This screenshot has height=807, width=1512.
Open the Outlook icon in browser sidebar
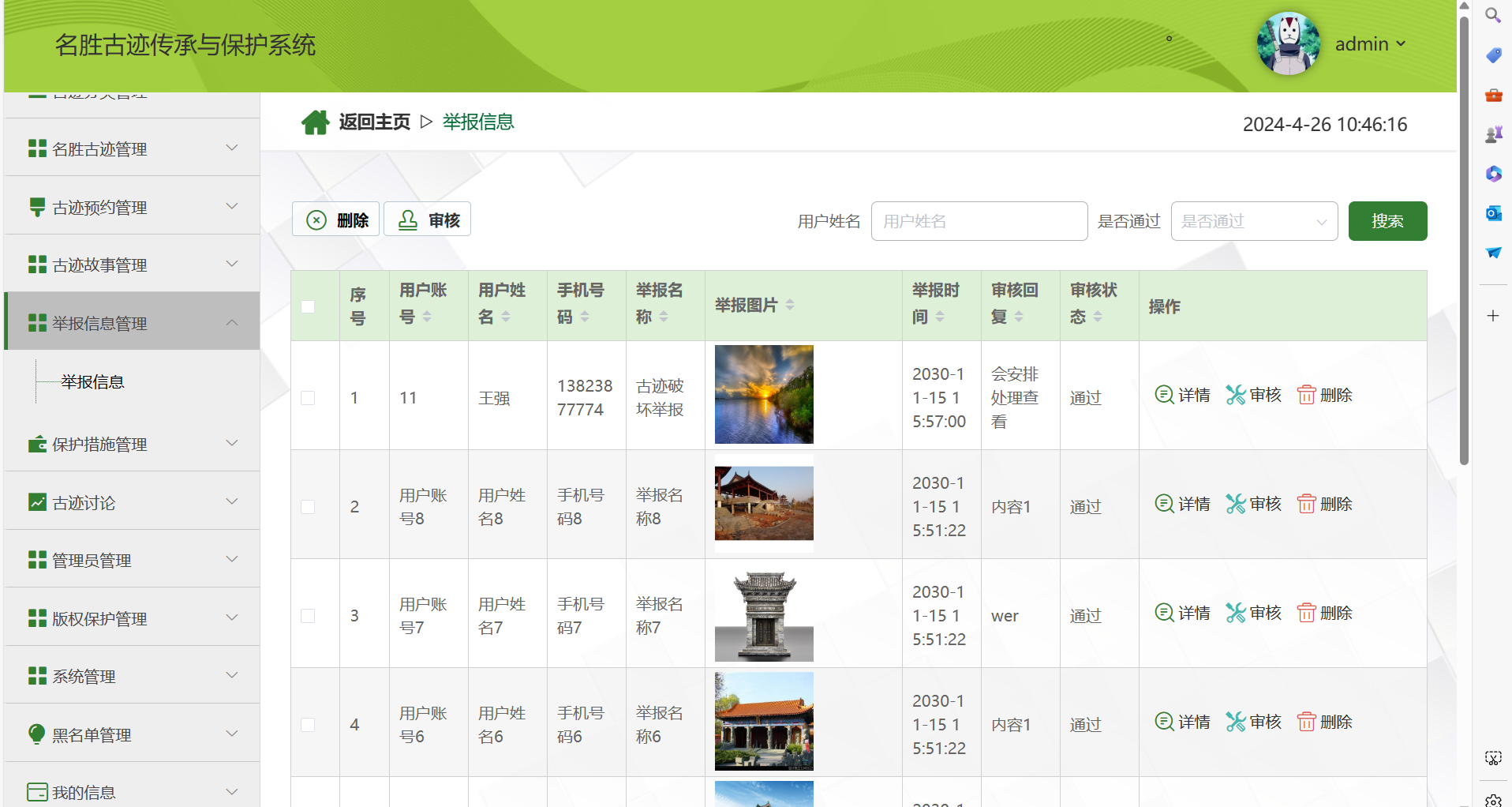1493,213
